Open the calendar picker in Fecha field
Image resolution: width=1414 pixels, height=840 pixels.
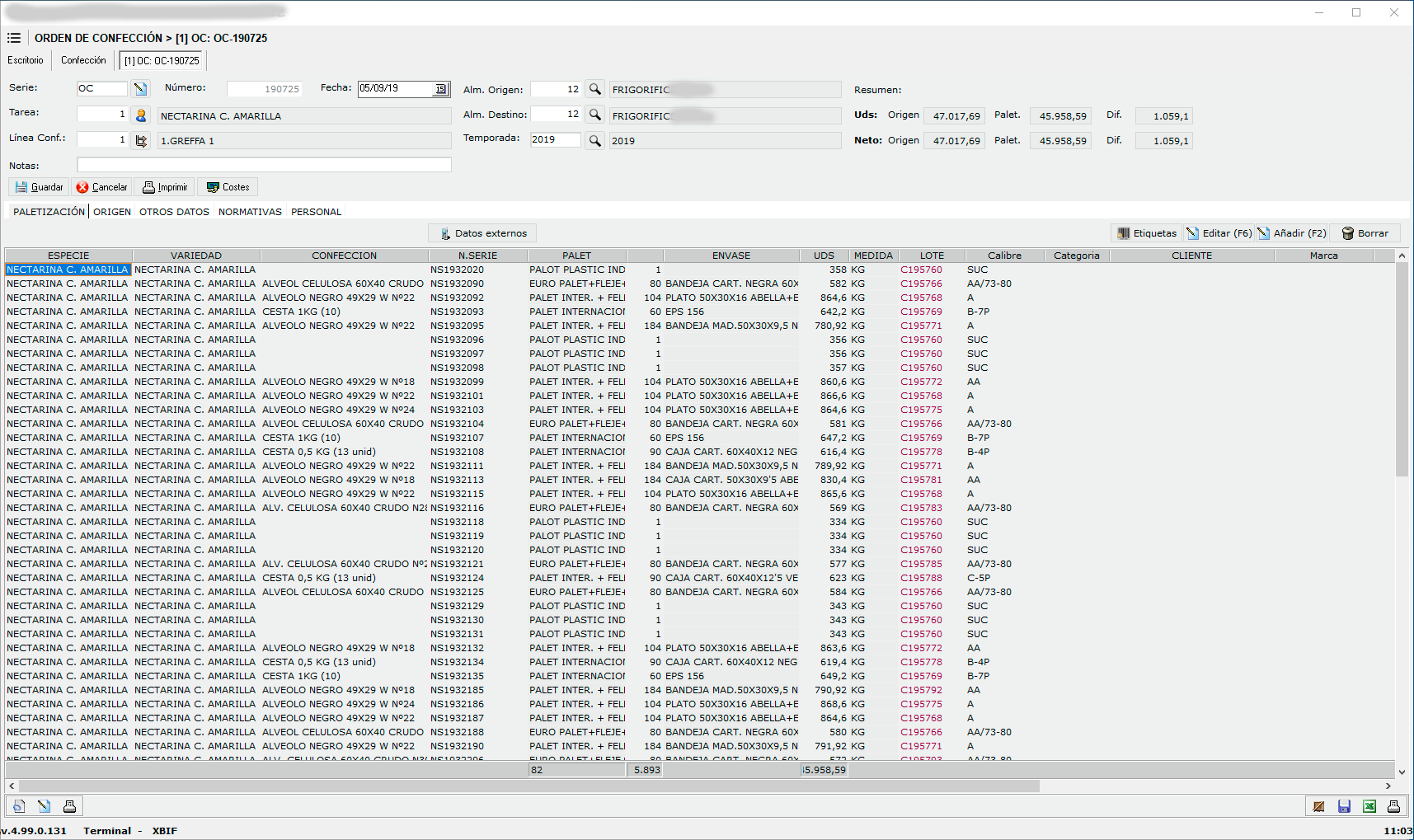coord(441,89)
